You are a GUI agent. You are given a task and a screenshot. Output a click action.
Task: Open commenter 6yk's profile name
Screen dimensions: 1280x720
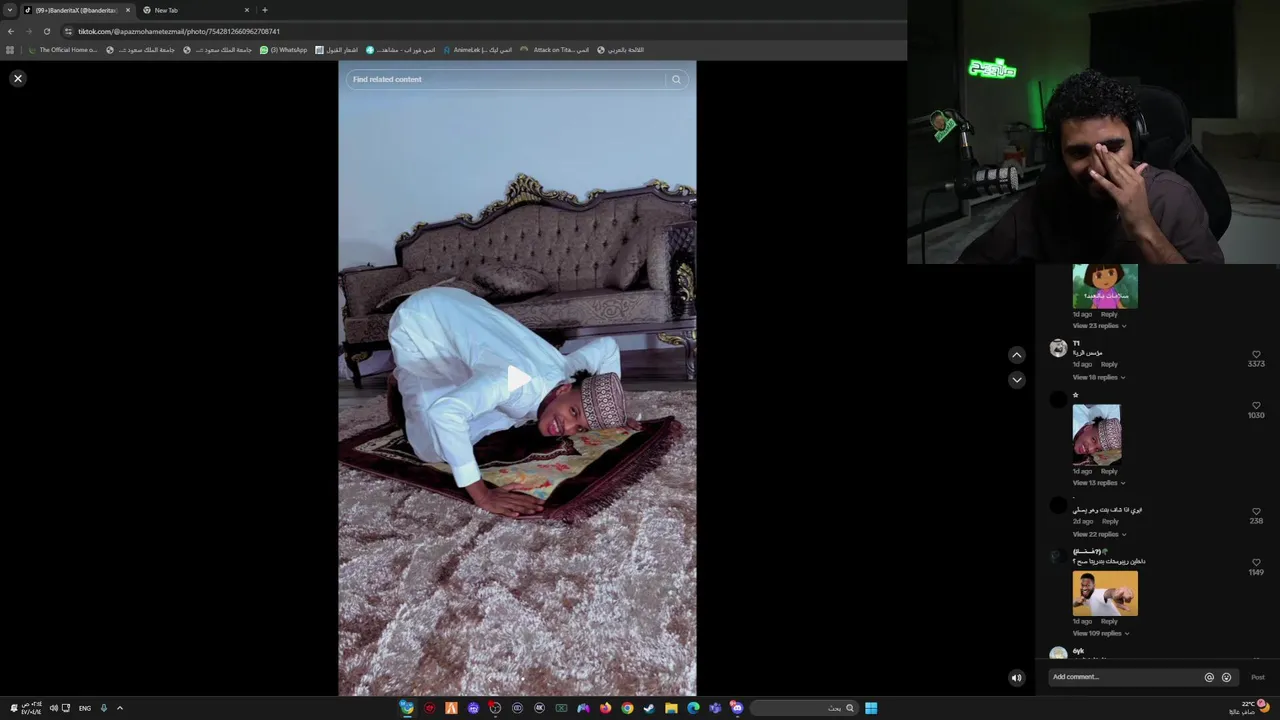click(x=1078, y=651)
